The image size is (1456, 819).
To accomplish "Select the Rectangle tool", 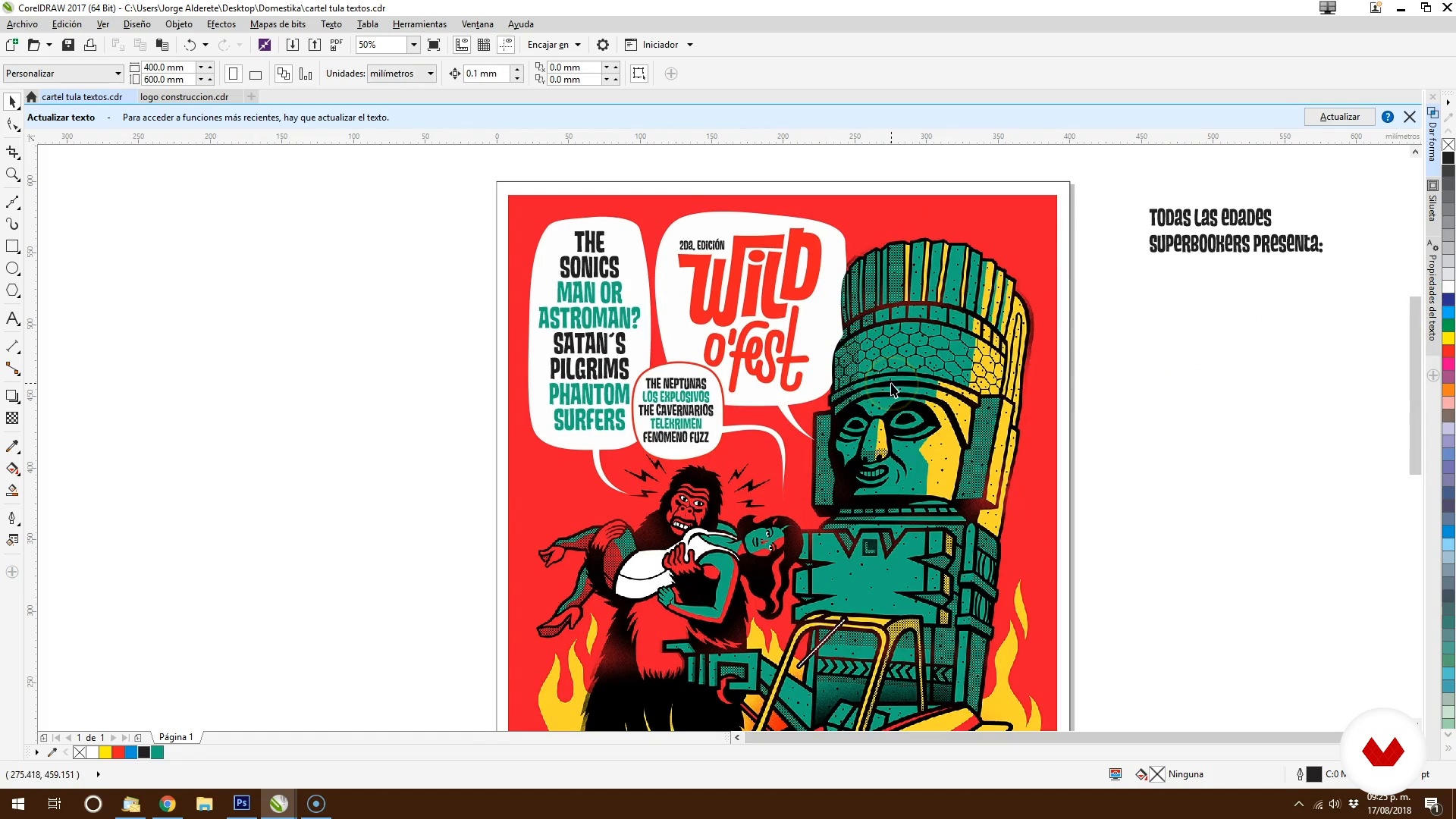I will click(12, 246).
